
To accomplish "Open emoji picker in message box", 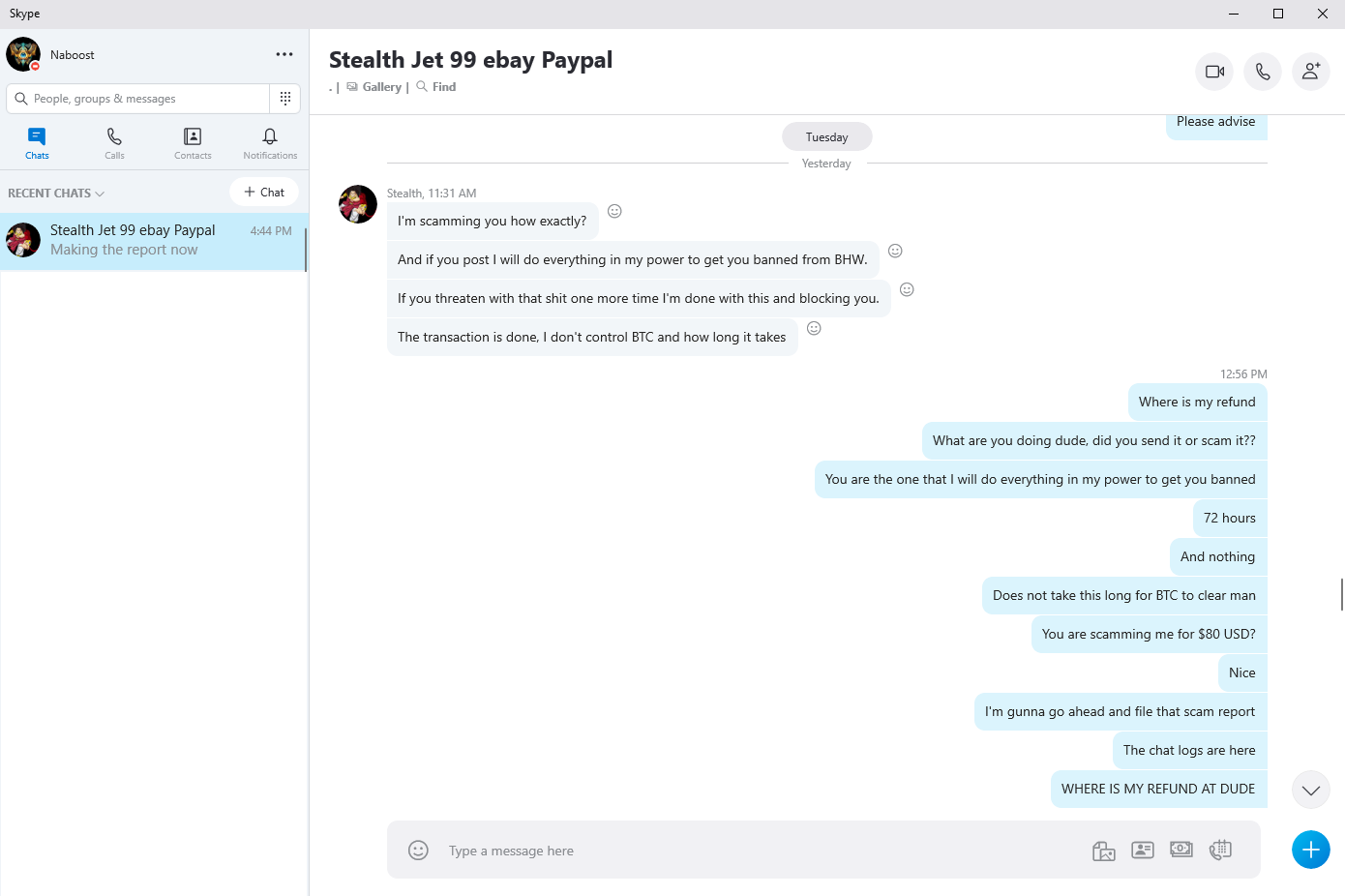I will pos(418,850).
